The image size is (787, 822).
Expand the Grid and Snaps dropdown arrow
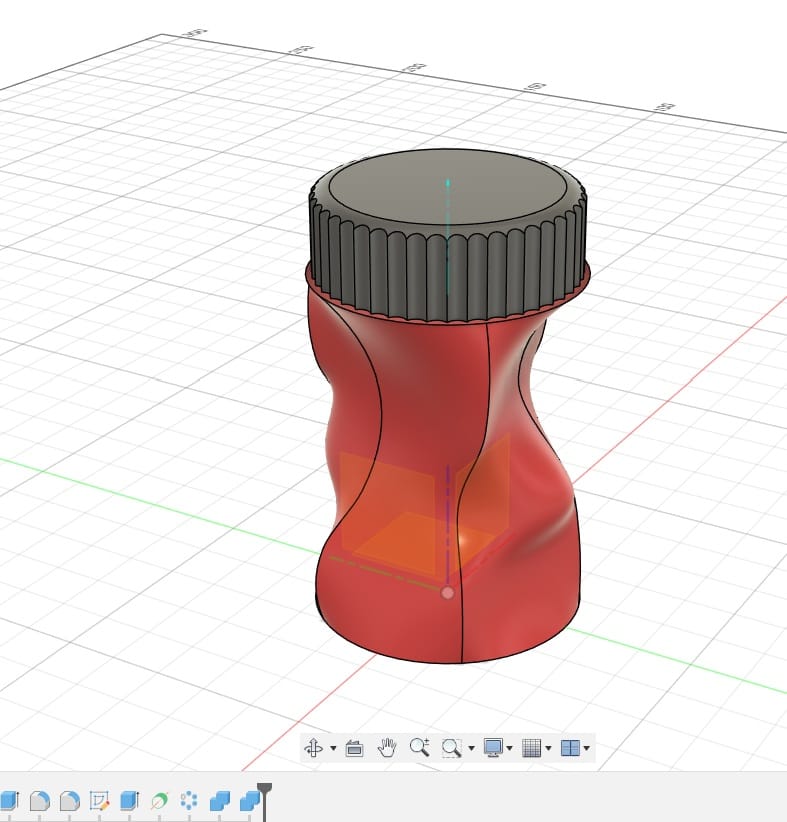click(549, 748)
